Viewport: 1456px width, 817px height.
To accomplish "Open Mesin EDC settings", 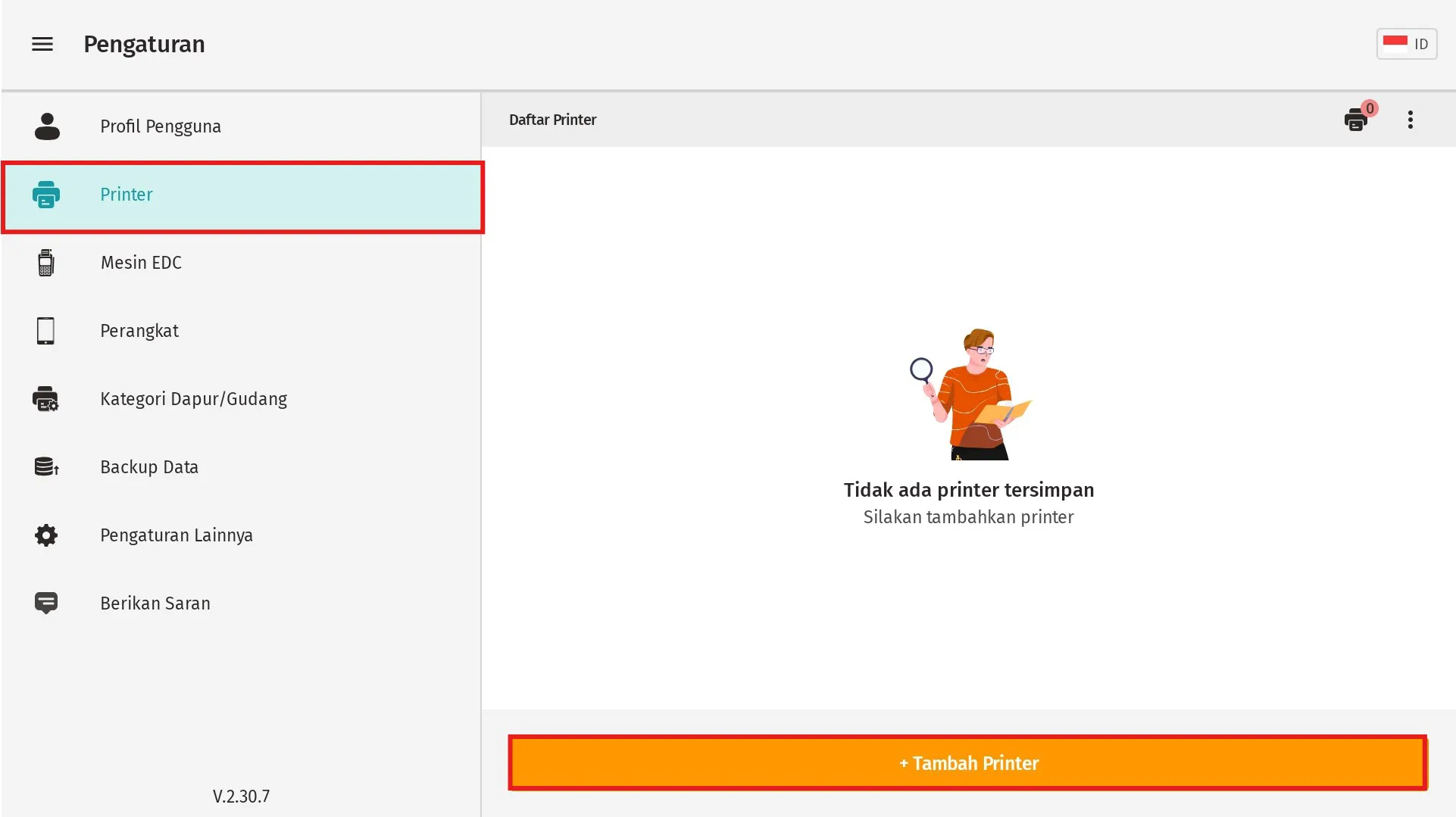I will click(x=141, y=263).
